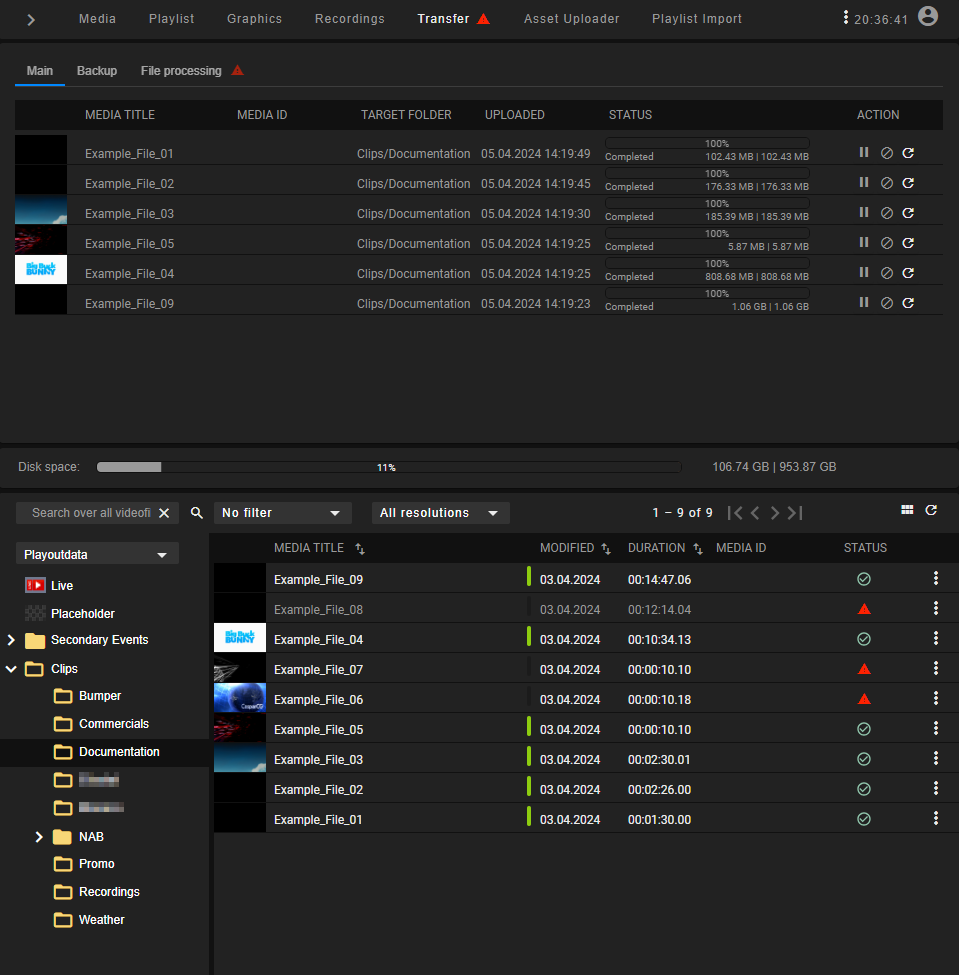Screen dimensions: 959x975
Task: Pause the Example_File_01 transfer
Action: click(x=863, y=152)
